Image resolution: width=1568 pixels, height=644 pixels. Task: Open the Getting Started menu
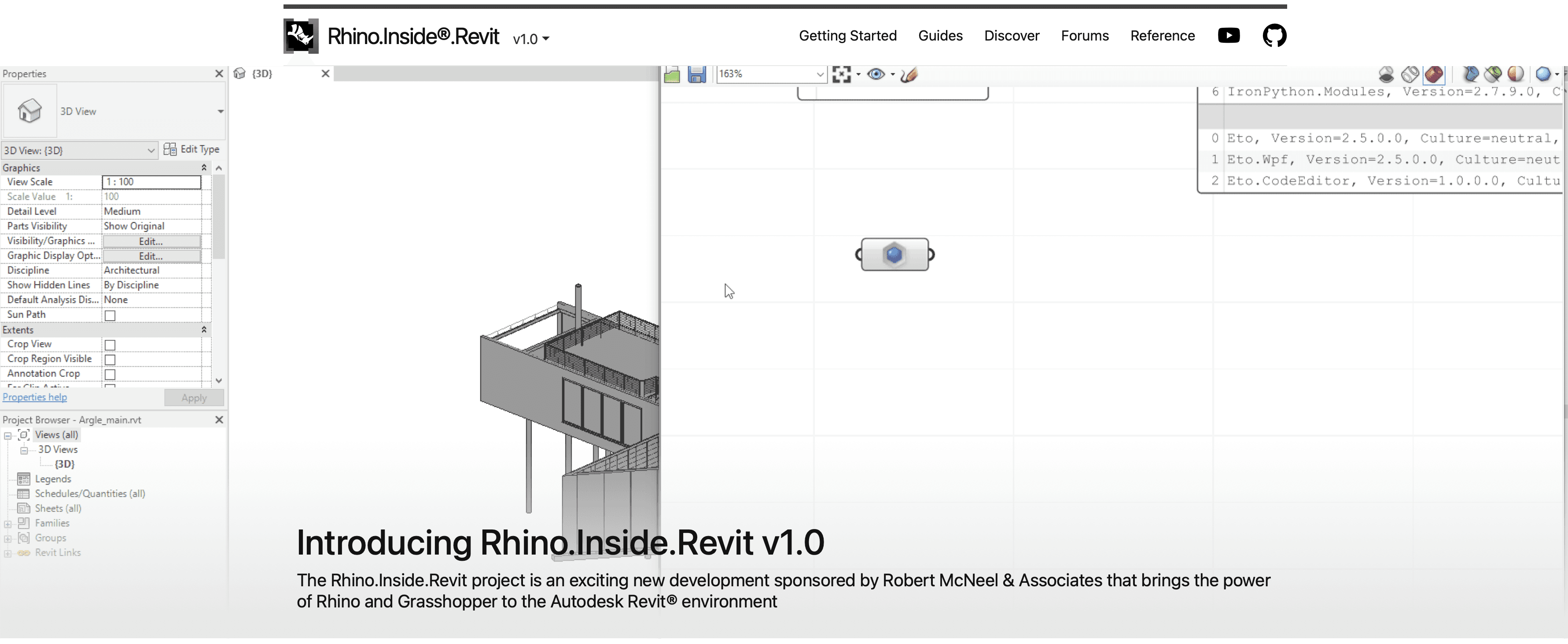click(847, 35)
